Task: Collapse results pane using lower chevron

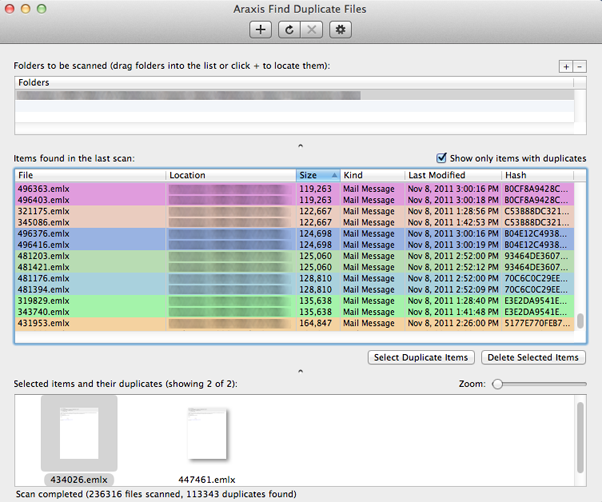Action: 301,371
